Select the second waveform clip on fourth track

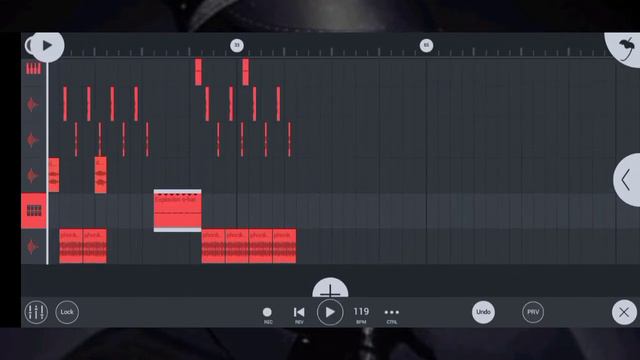pyautogui.click(x=101, y=175)
